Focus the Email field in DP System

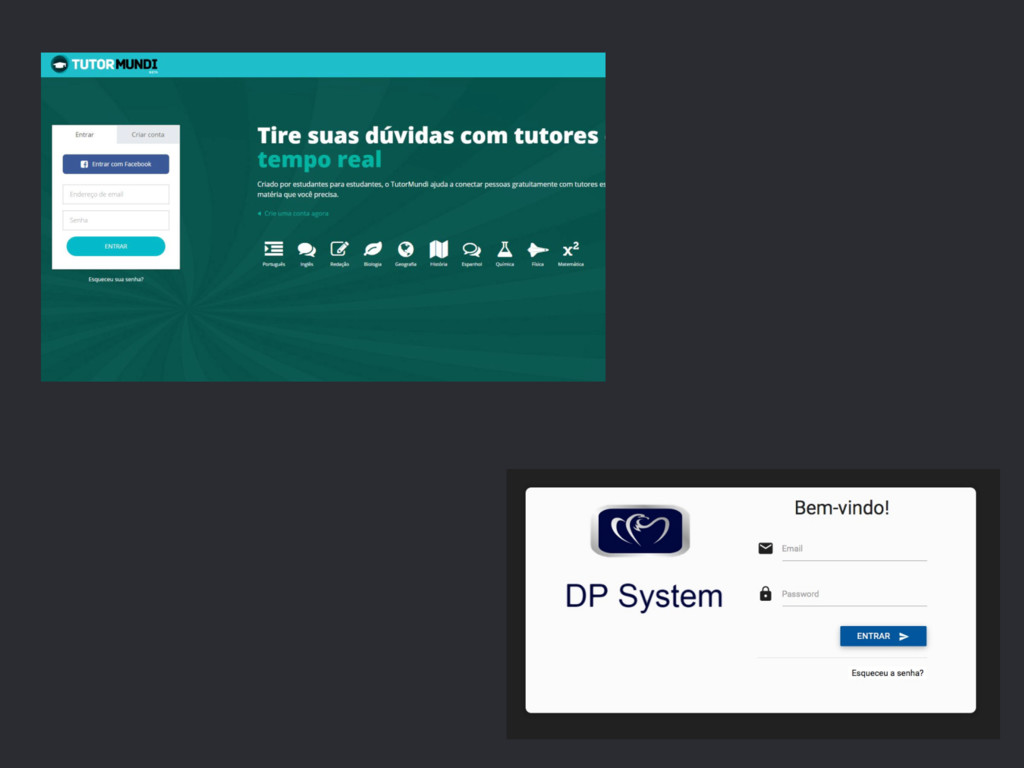(854, 549)
